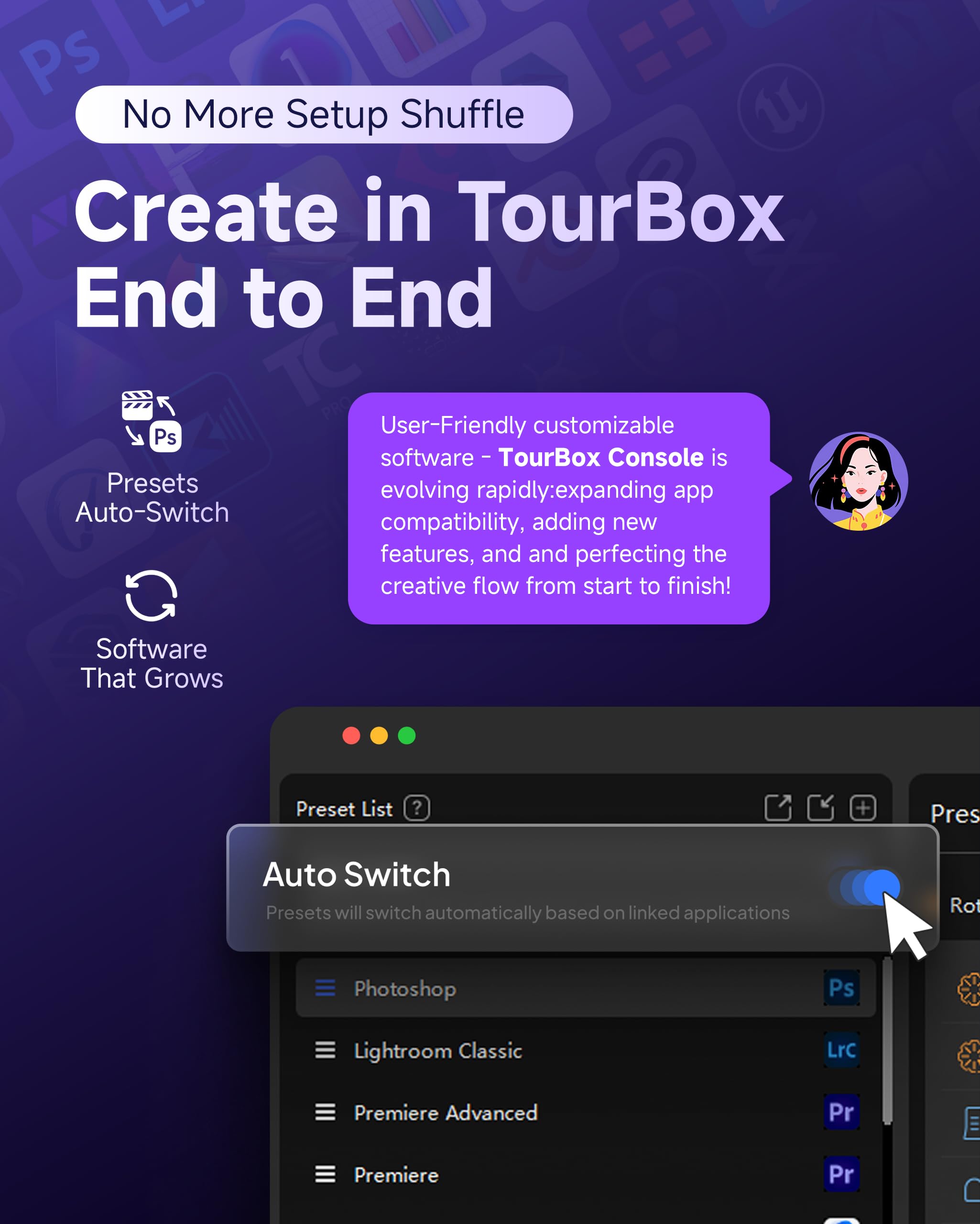Click the woman avatar thumbnail
The width and height of the screenshot is (980, 1224).
click(858, 481)
